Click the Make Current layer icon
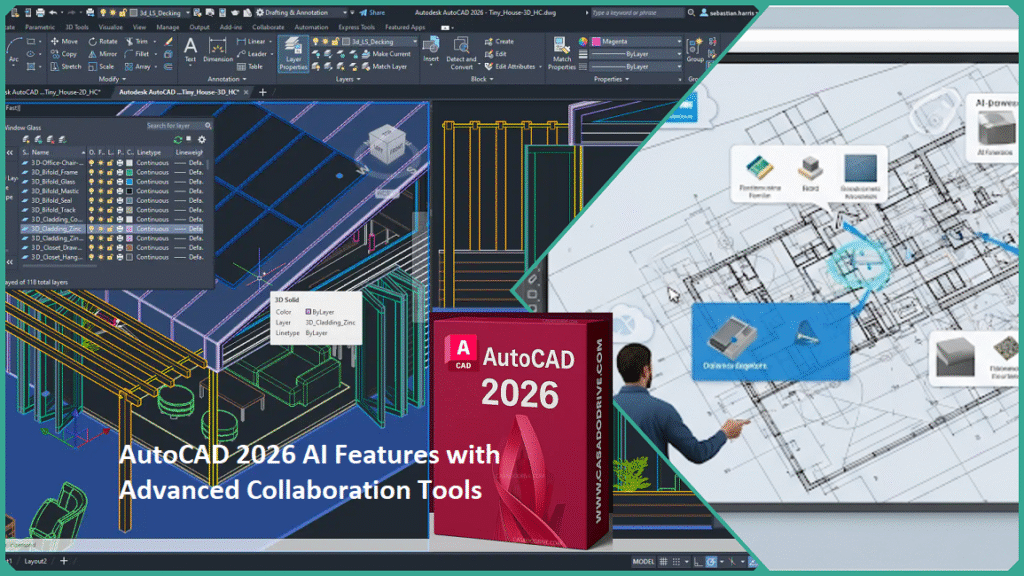Viewport: 1024px width, 576px height. click(385, 54)
